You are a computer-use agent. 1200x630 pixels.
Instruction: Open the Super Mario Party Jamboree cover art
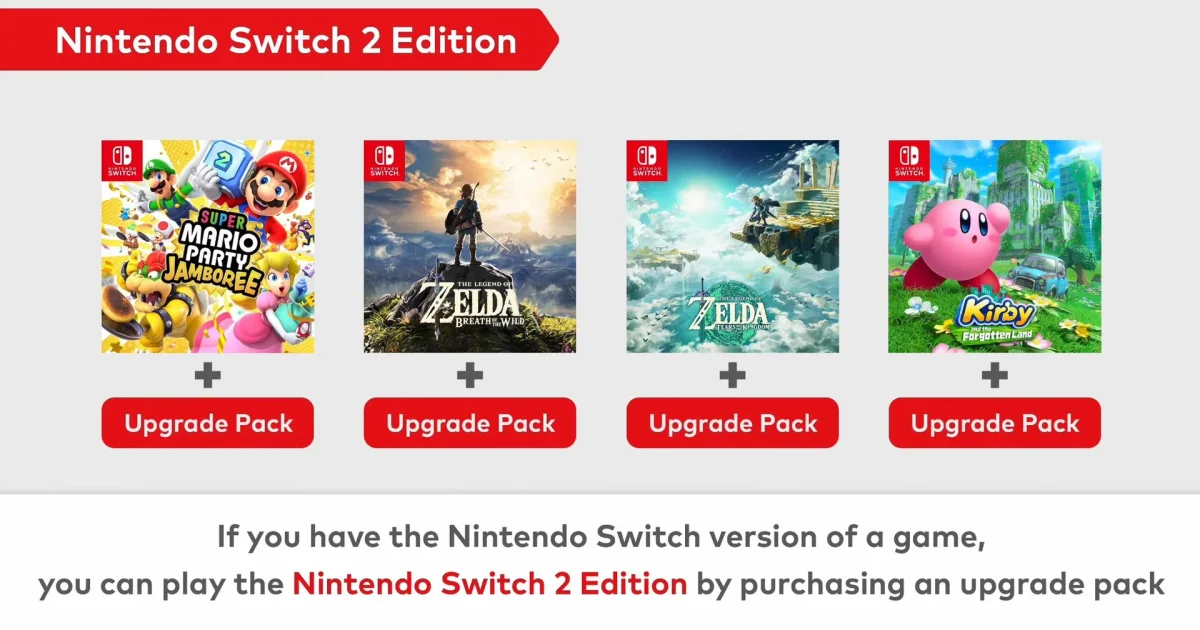coord(208,246)
